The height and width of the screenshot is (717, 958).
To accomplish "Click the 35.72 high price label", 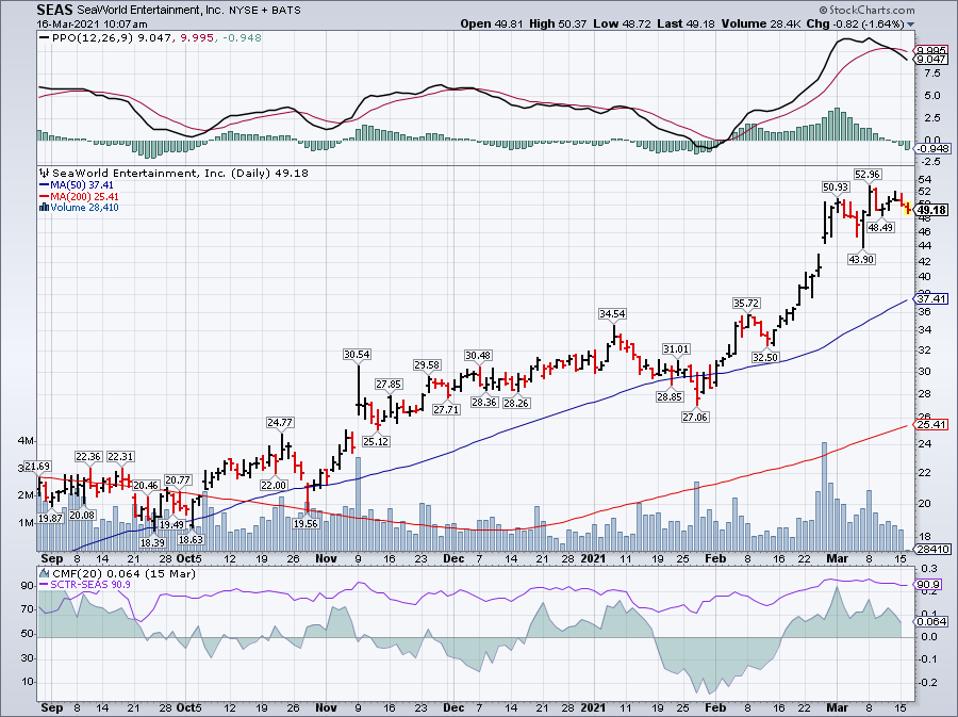I will 746,303.
